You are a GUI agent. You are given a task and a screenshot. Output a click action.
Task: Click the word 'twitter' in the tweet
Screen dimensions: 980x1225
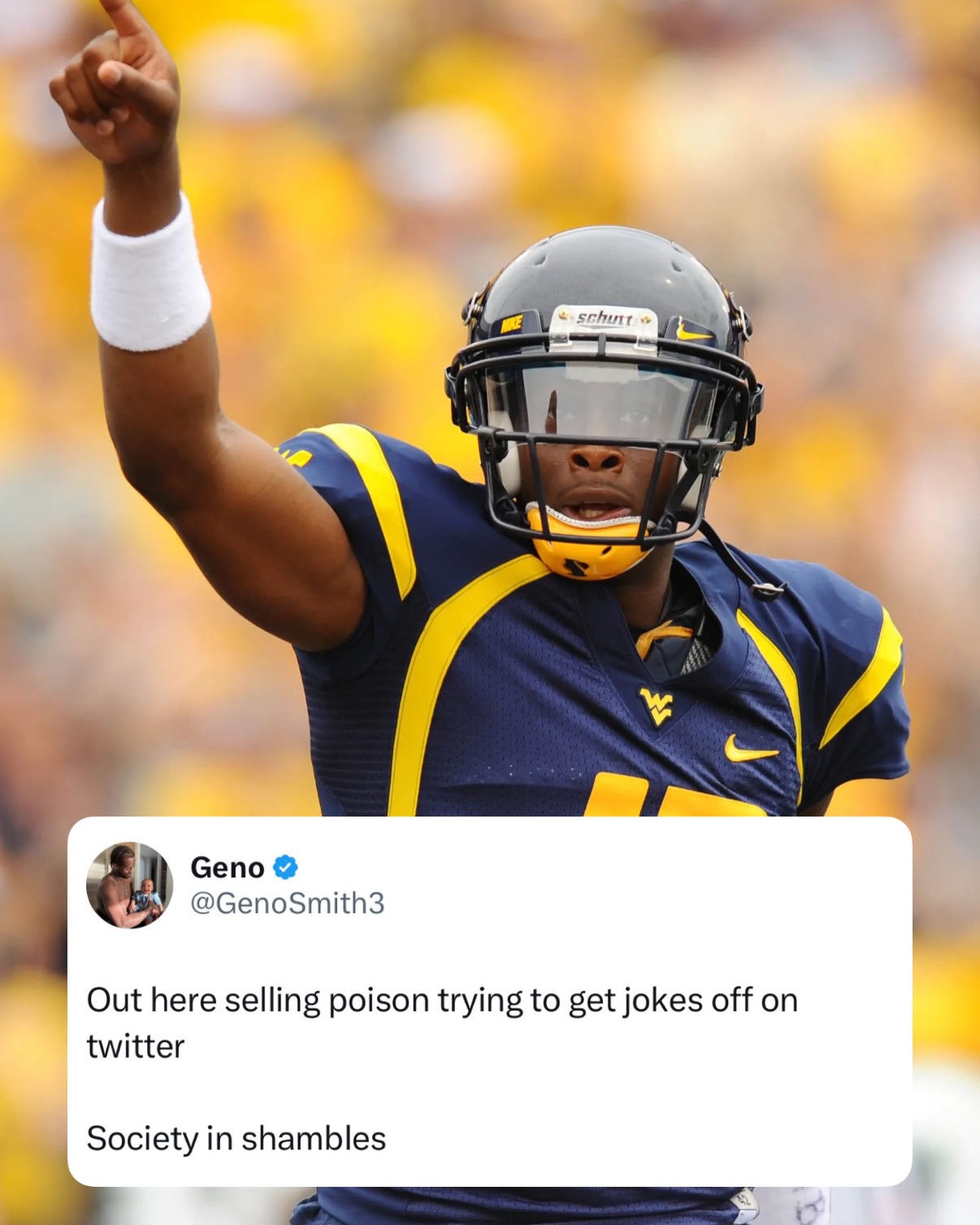coord(136,1046)
